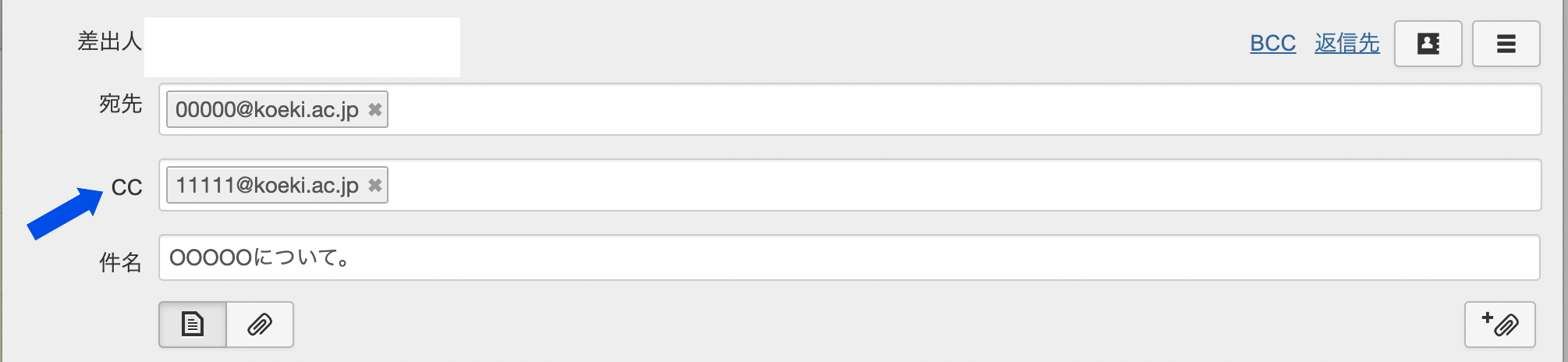Viewport: 1568px width, 362px height.
Task: Click the 件名 label
Action: coord(120,262)
